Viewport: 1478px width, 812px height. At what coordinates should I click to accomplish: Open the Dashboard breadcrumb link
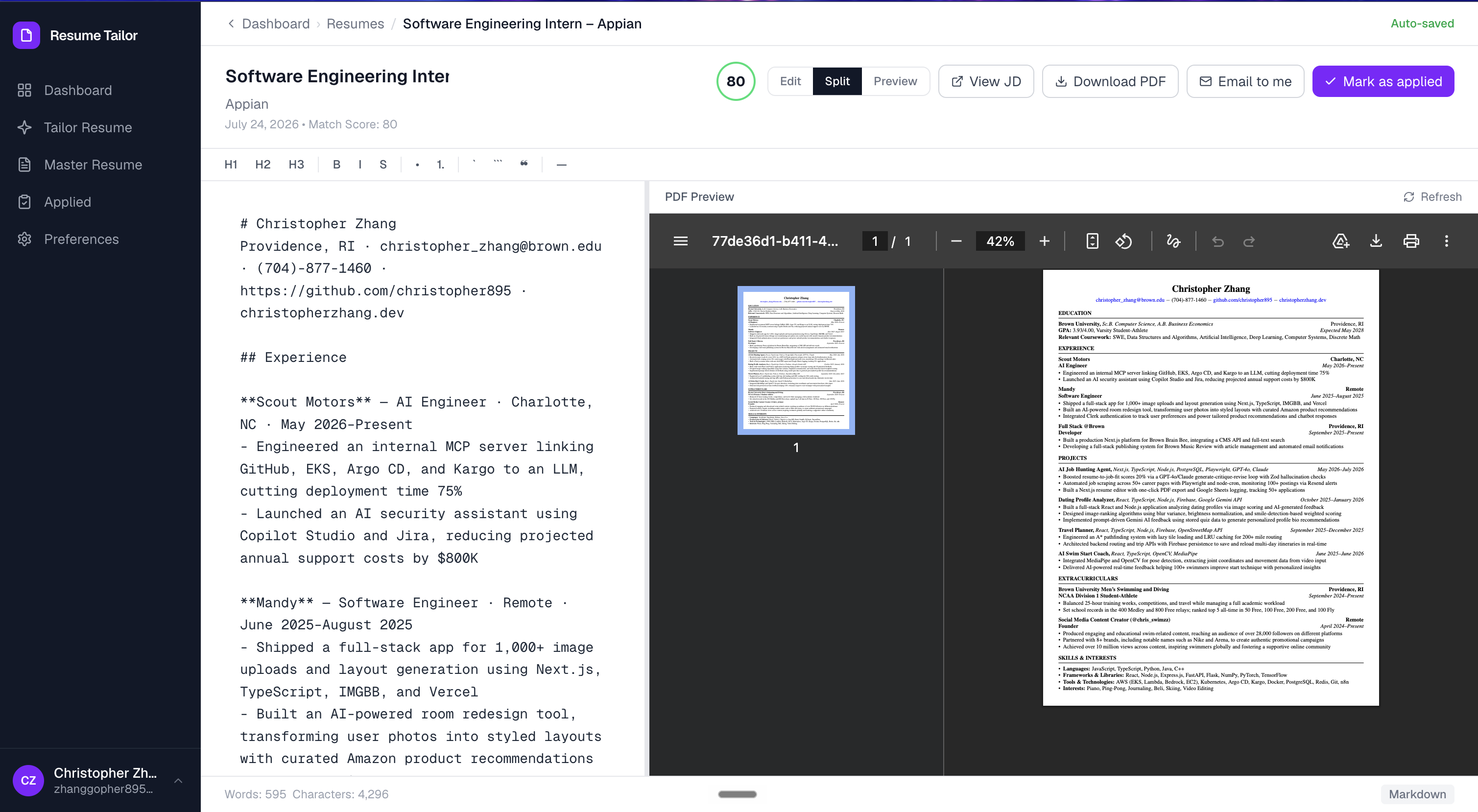(275, 24)
